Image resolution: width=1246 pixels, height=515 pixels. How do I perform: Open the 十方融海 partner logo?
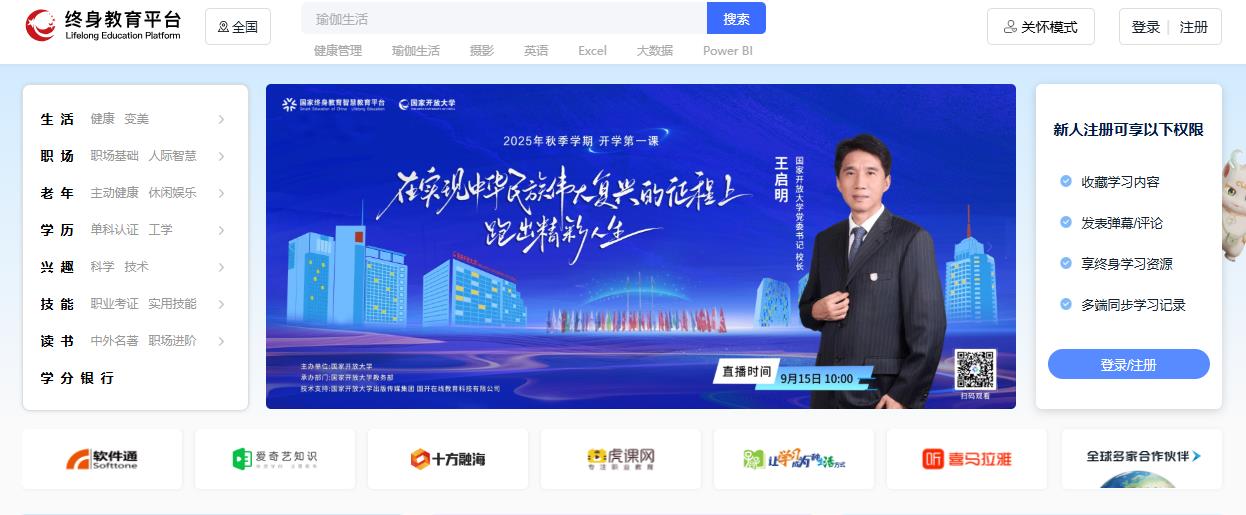point(448,459)
